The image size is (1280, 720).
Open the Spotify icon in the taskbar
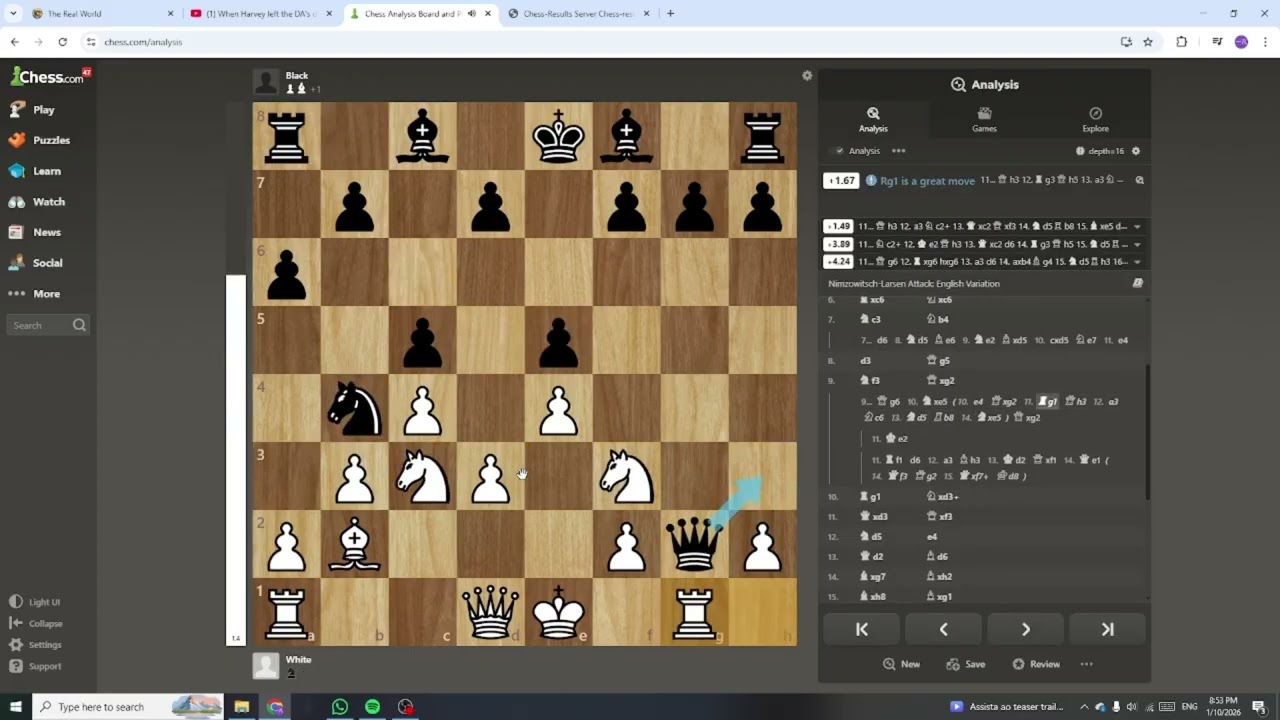click(x=372, y=707)
